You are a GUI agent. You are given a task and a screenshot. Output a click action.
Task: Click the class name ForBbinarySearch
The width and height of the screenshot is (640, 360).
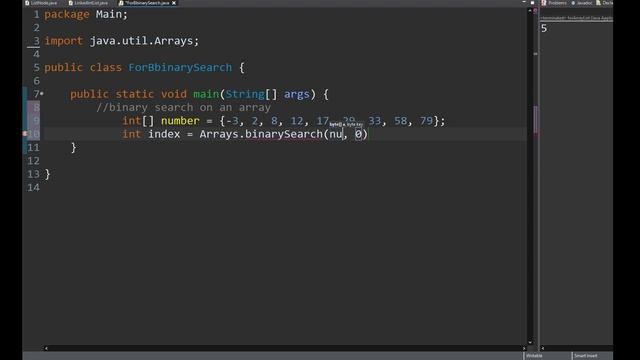[180, 67]
